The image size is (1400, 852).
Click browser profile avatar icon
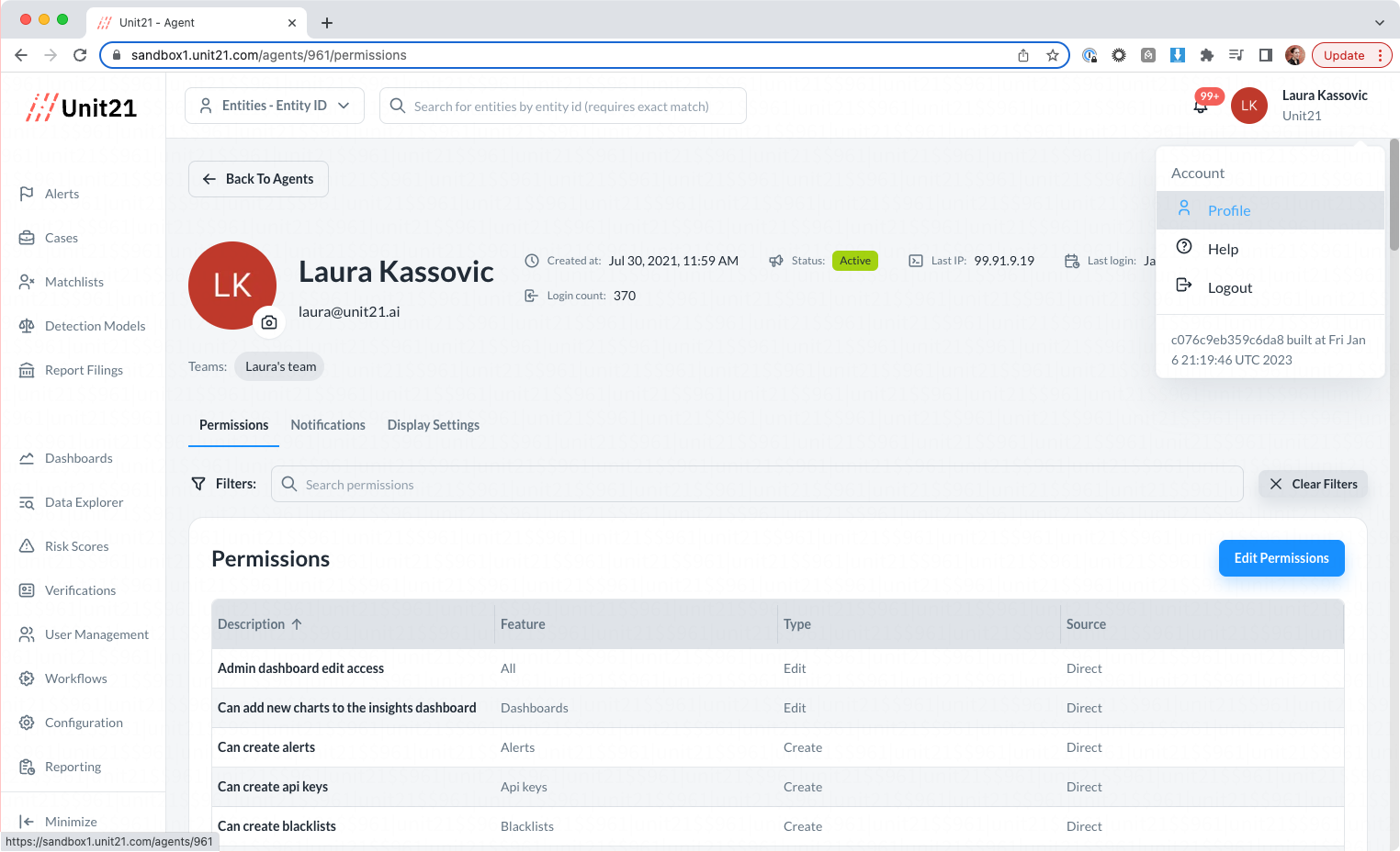point(1295,55)
